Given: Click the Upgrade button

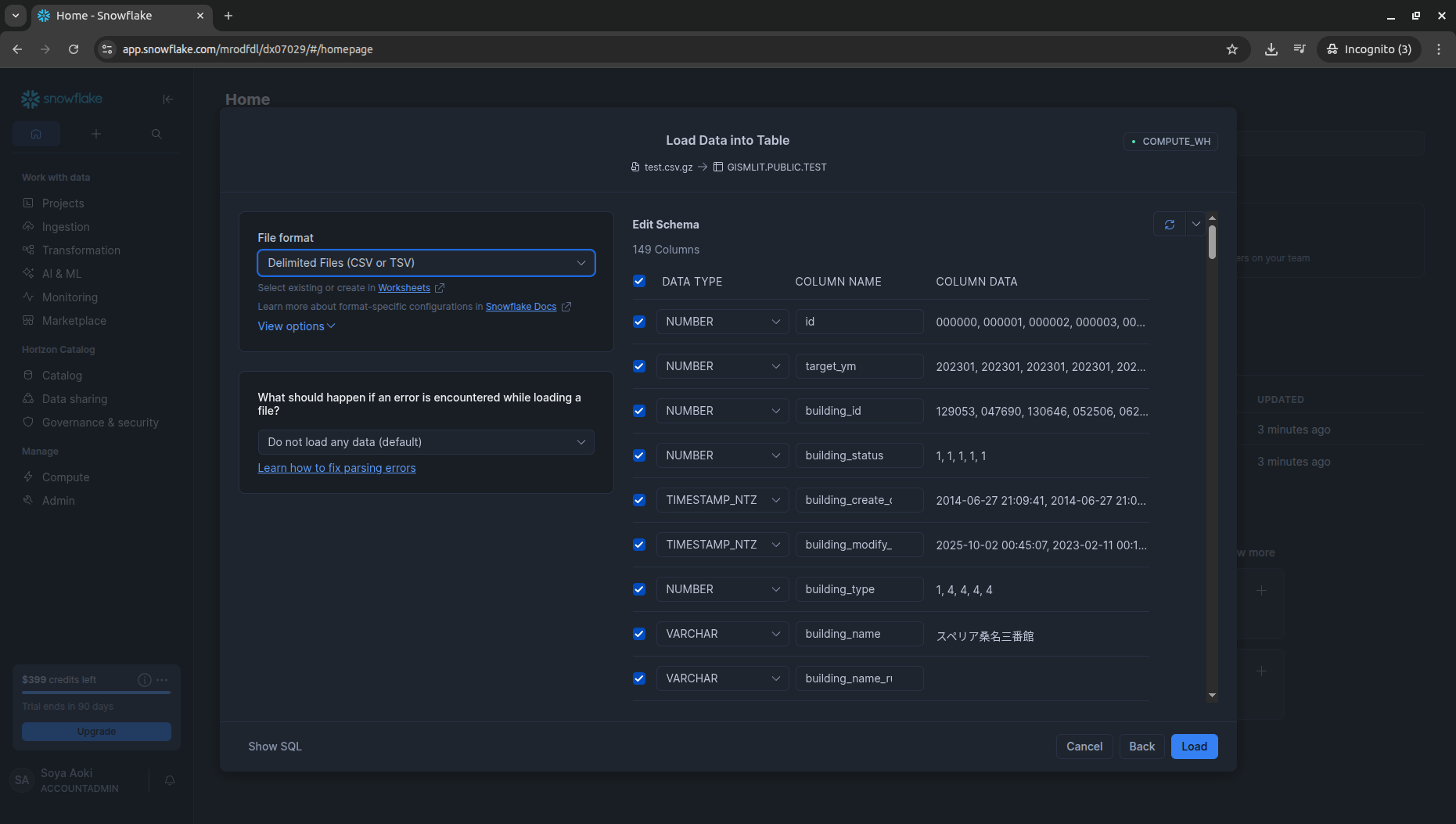Looking at the screenshot, I should (x=96, y=732).
